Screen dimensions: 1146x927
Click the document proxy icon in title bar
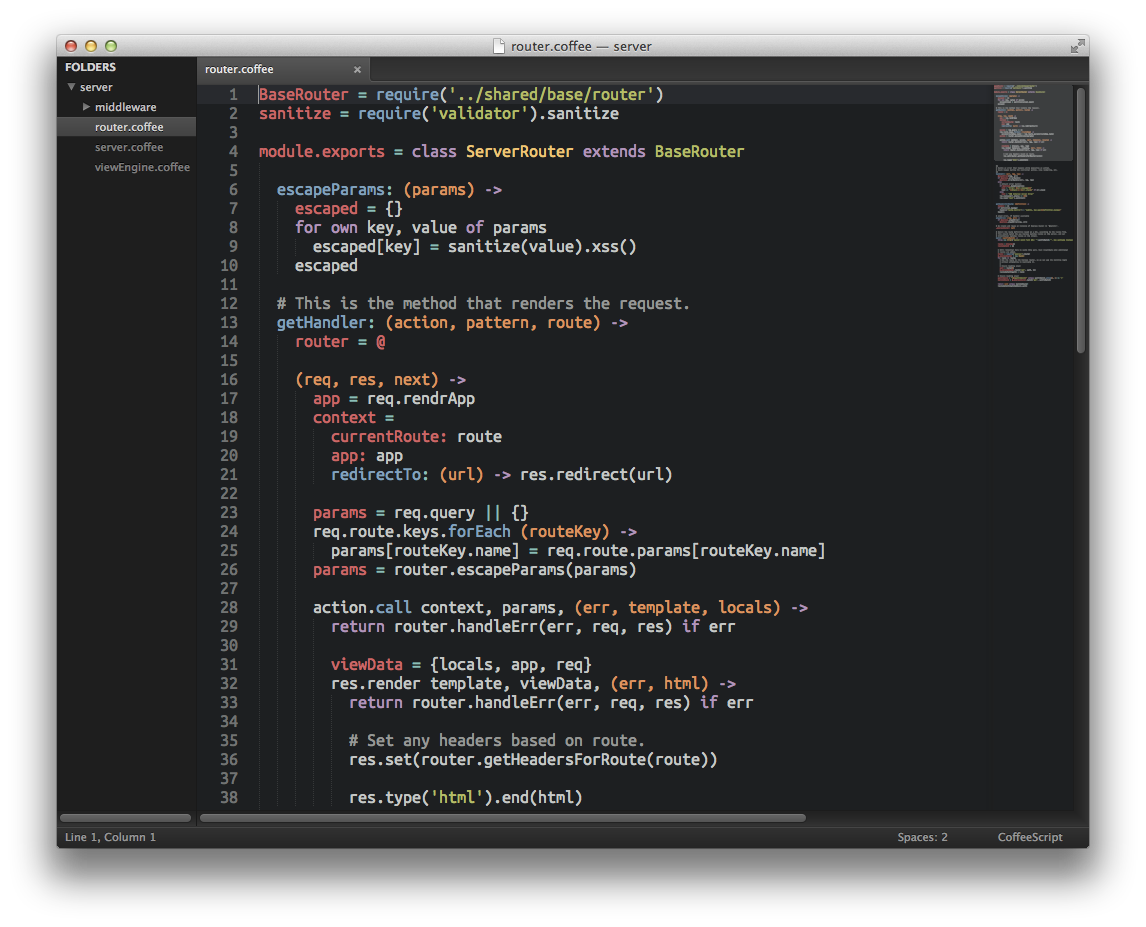point(497,46)
